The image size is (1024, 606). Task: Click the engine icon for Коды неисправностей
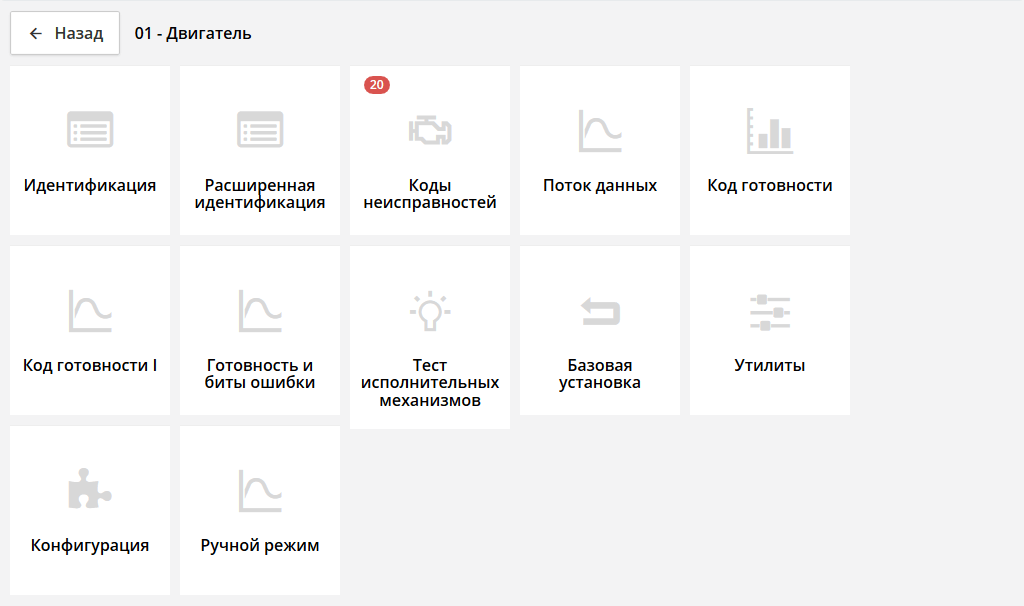(430, 130)
